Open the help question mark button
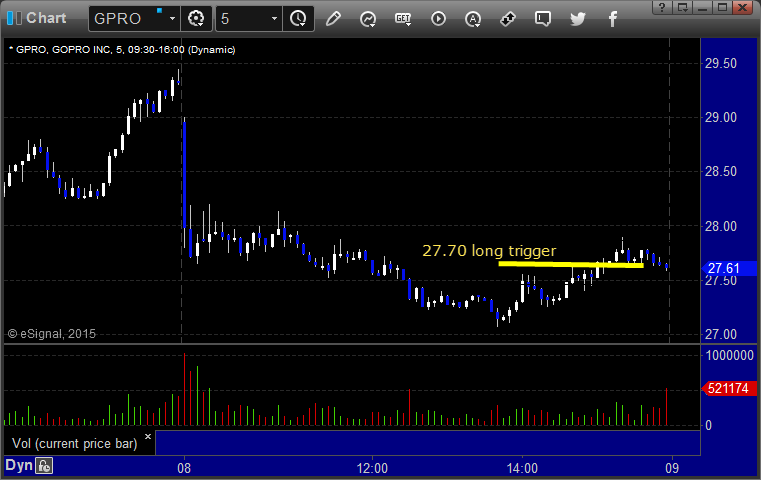 662,7
